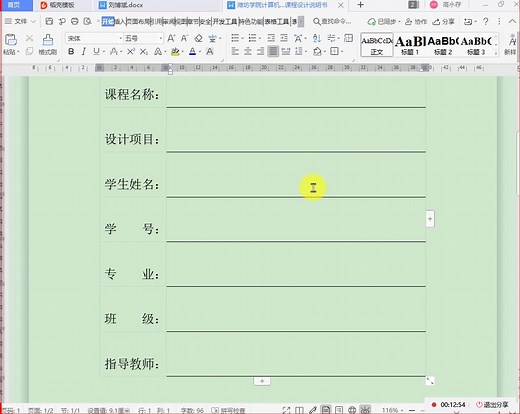Go to the 首页 home tab
Image resolution: width=520 pixels, height=414 pixels.
pyautogui.click(x=14, y=5)
